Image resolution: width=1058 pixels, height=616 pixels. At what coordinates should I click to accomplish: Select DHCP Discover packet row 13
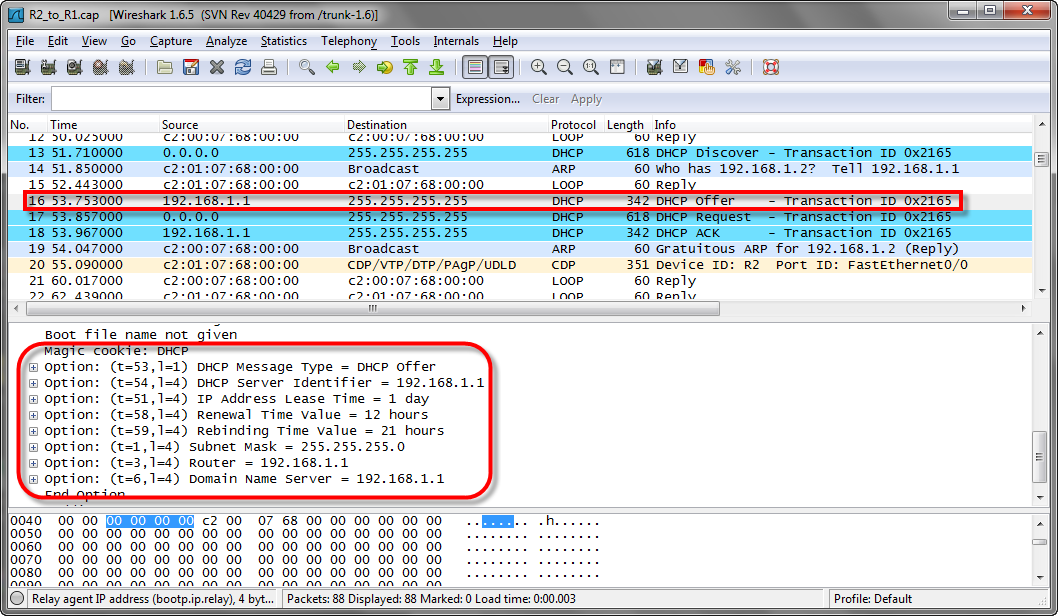click(x=520, y=153)
